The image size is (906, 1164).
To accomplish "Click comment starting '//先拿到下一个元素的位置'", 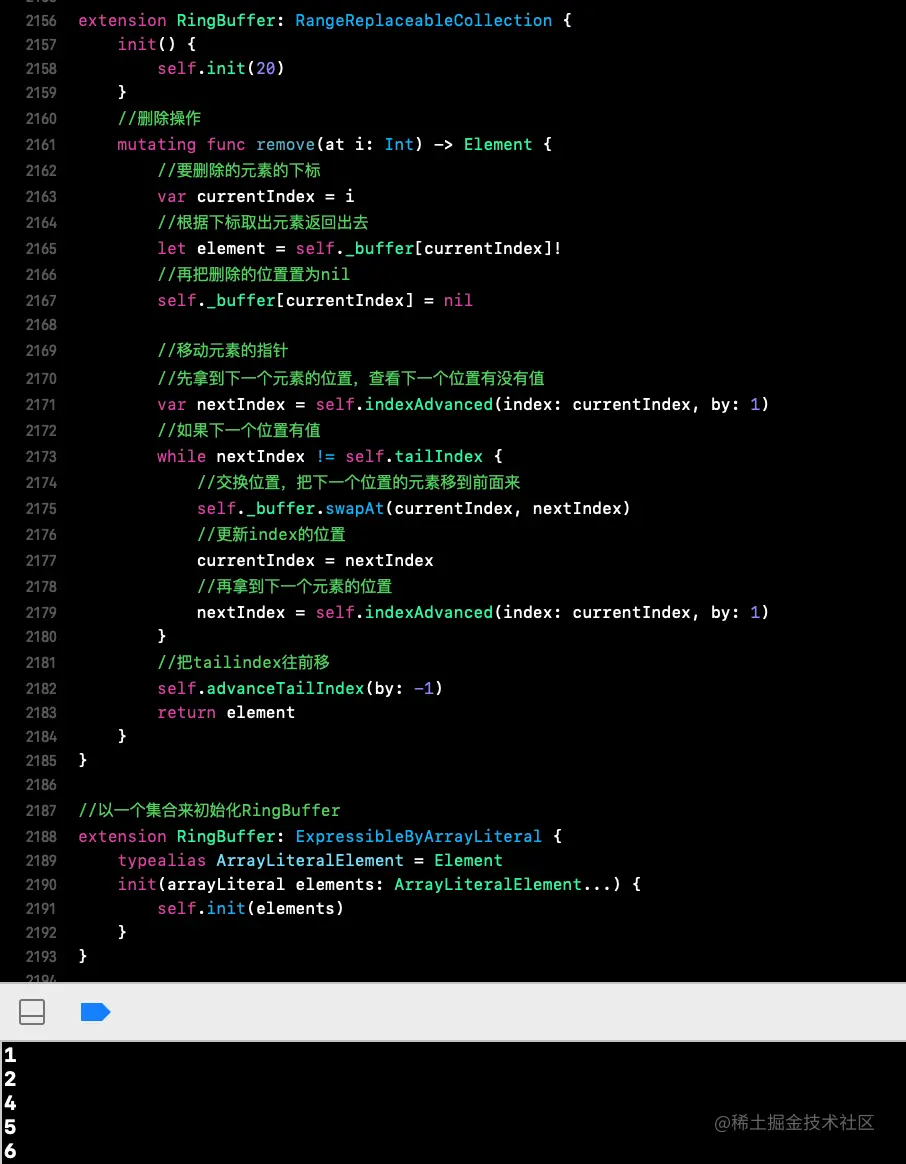I will point(351,379).
